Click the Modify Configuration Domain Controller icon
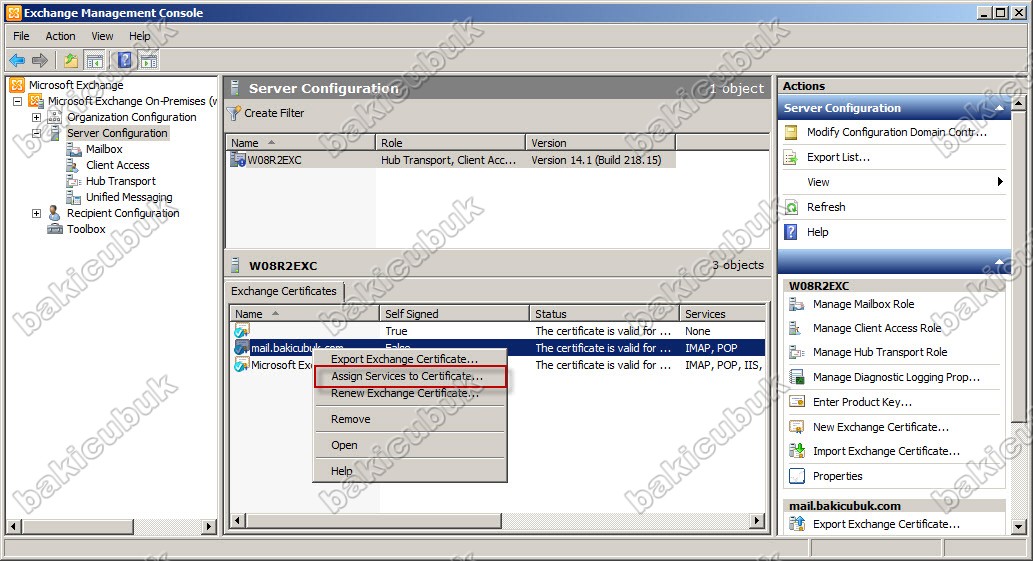1033x561 pixels. [x=791, y=132]
